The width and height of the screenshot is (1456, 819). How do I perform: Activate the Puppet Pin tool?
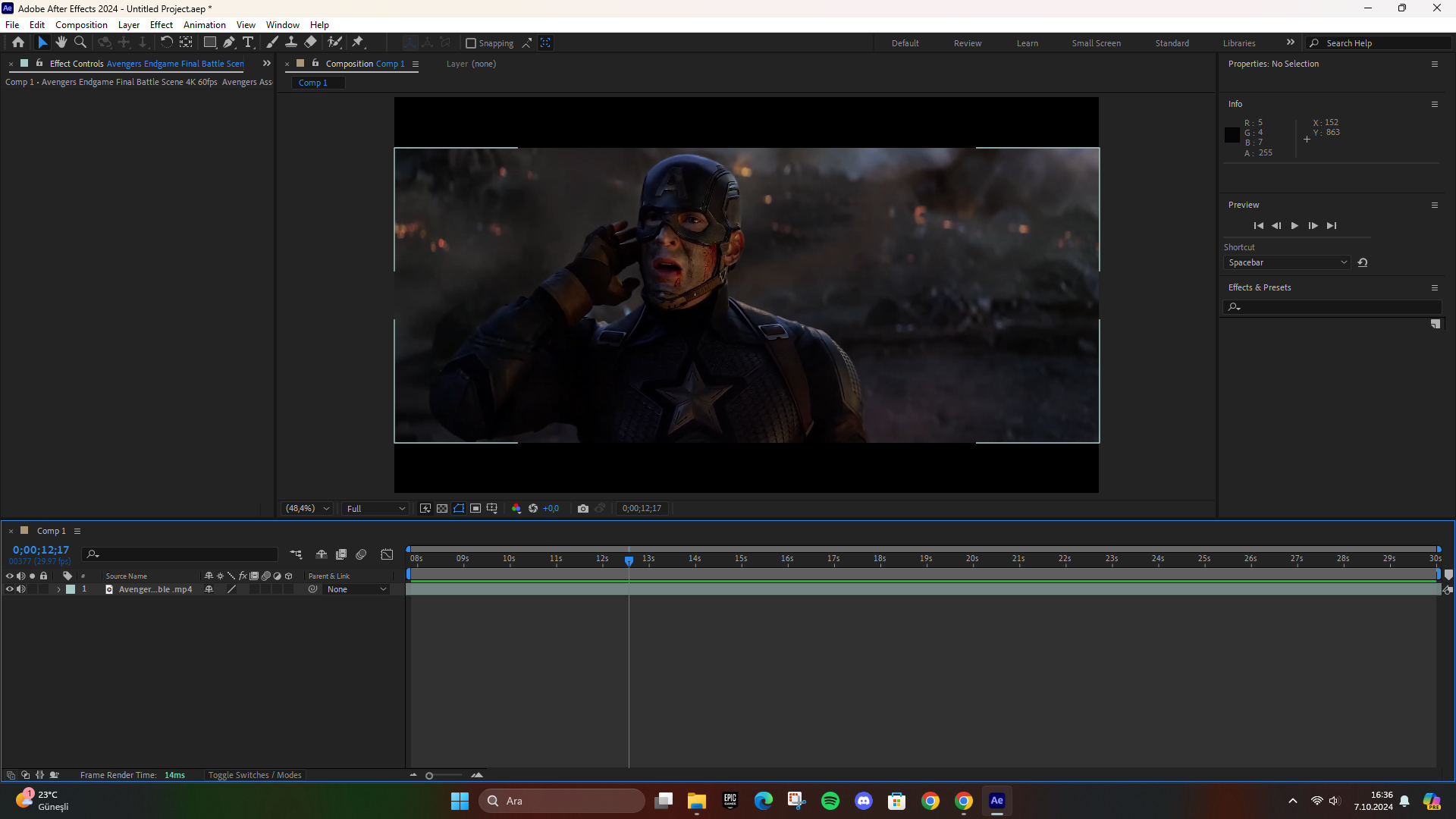[x=358, y=42]
